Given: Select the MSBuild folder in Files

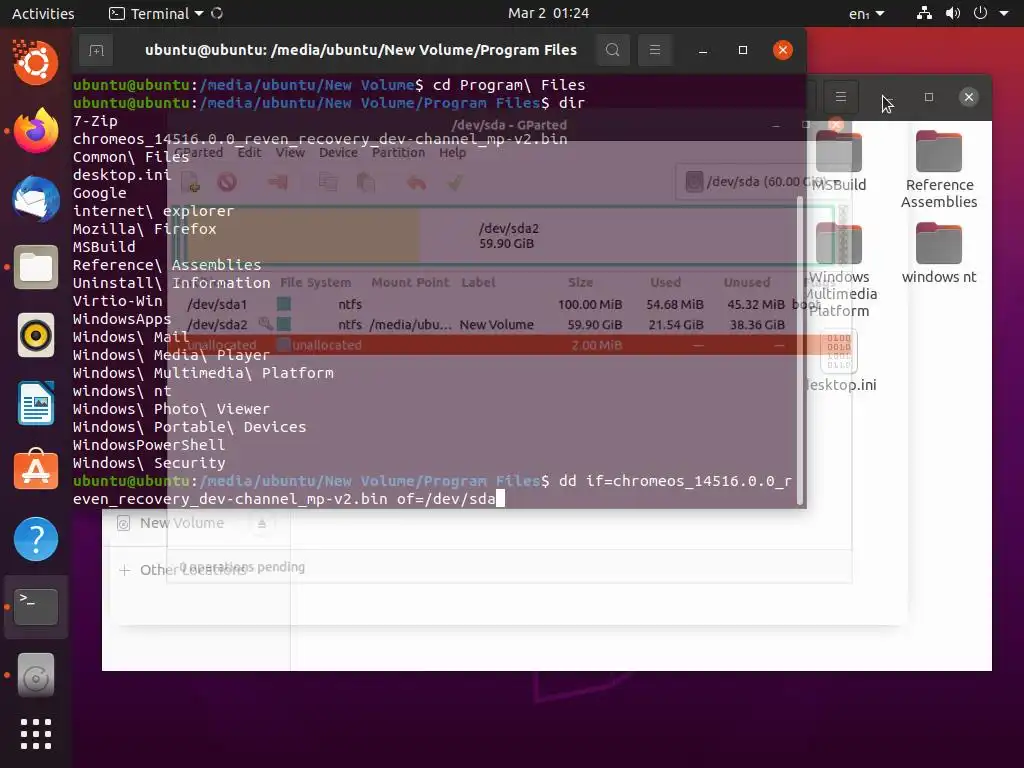Looking at the screenshot, I should tap(839, 161).
